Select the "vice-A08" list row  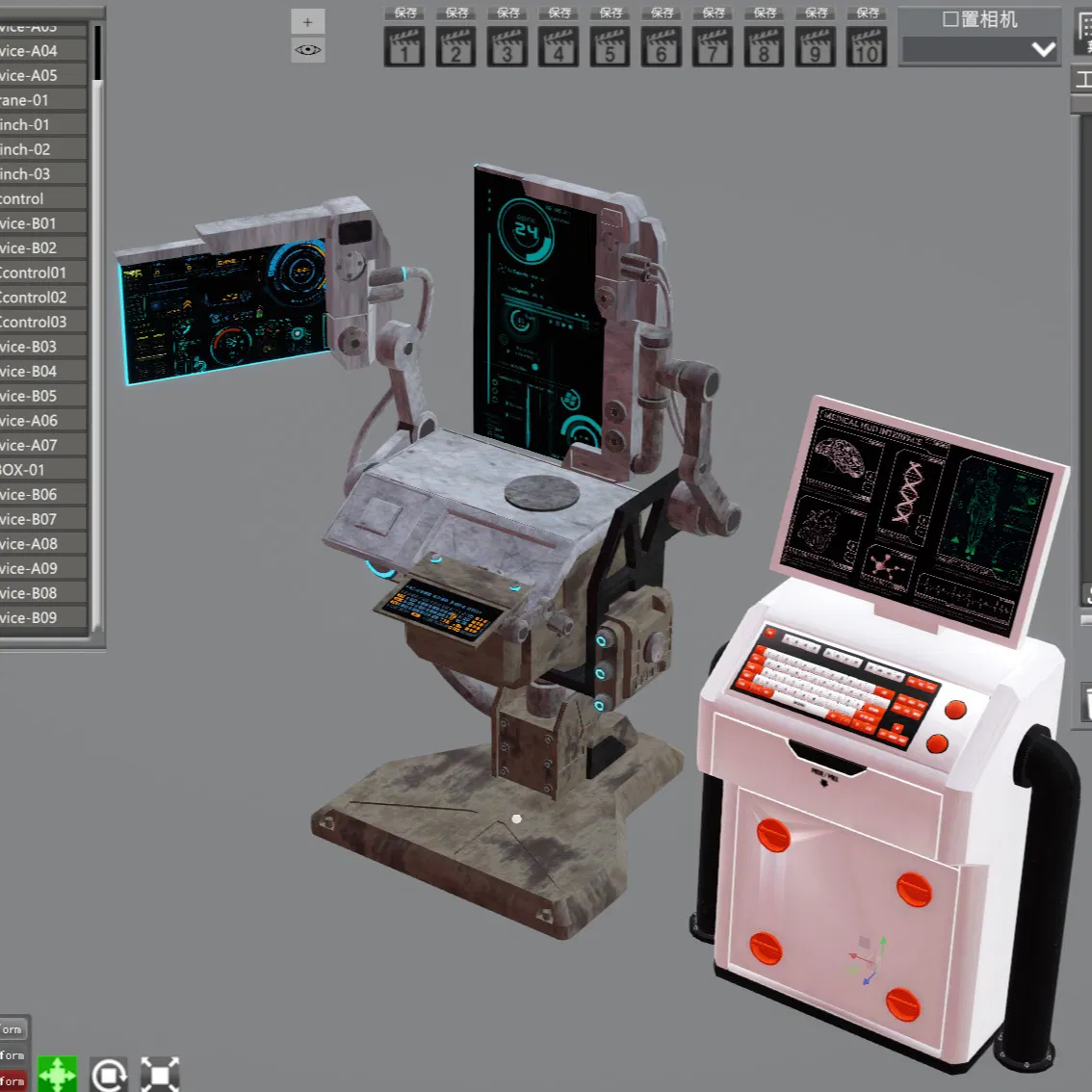click(x=43, y=544)
